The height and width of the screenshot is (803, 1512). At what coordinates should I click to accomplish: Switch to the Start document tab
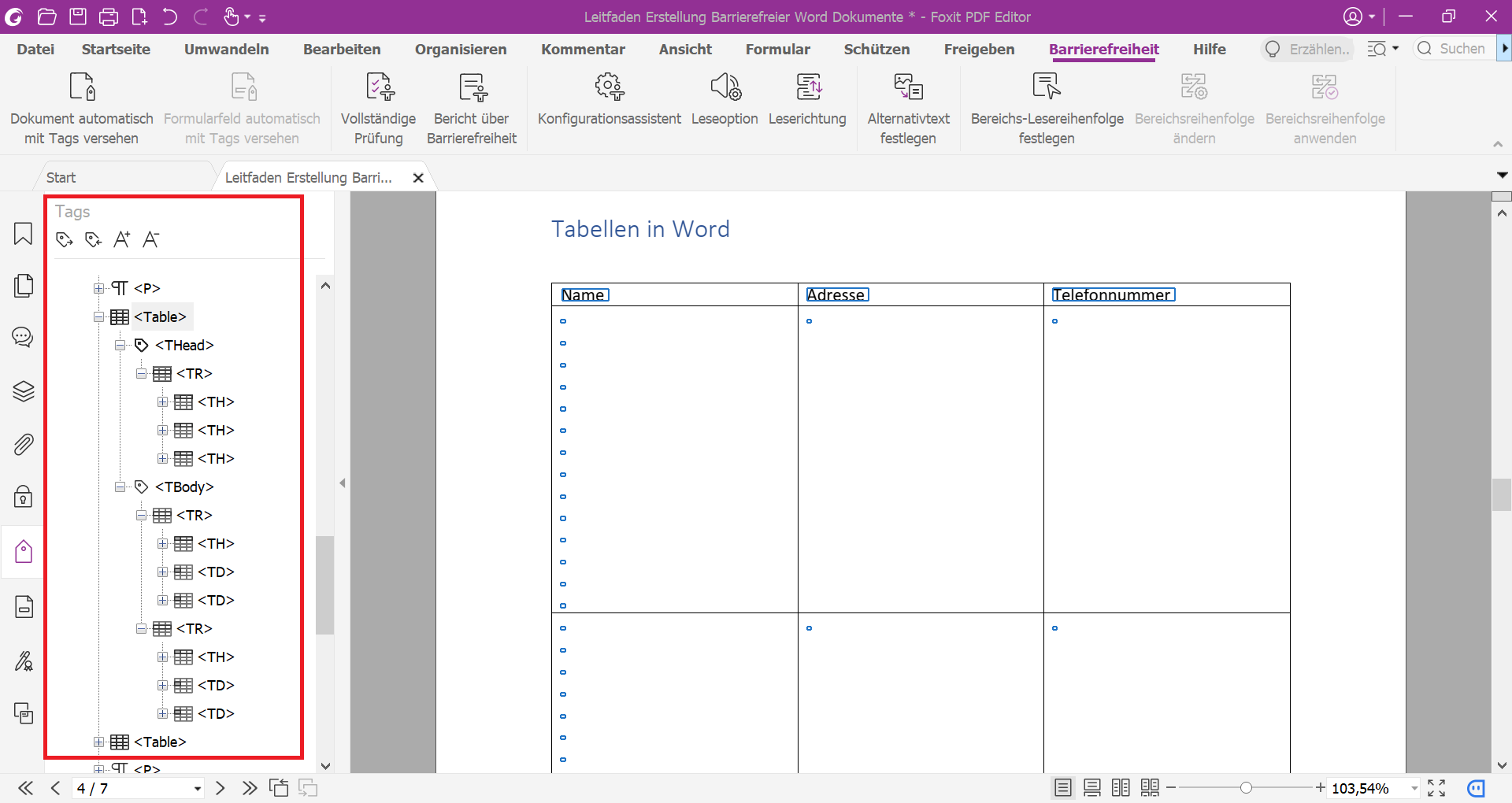tap(61, 178)
